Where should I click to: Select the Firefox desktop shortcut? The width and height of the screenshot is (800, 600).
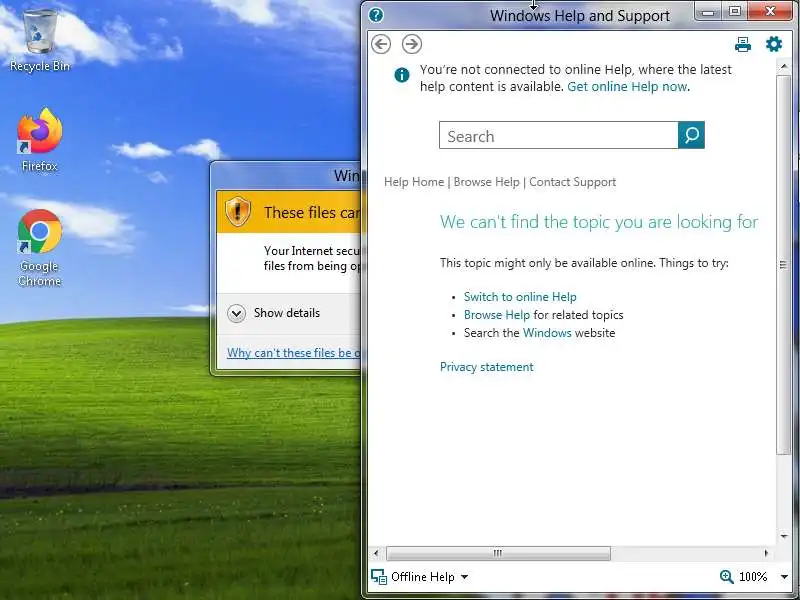coord(40,140)
